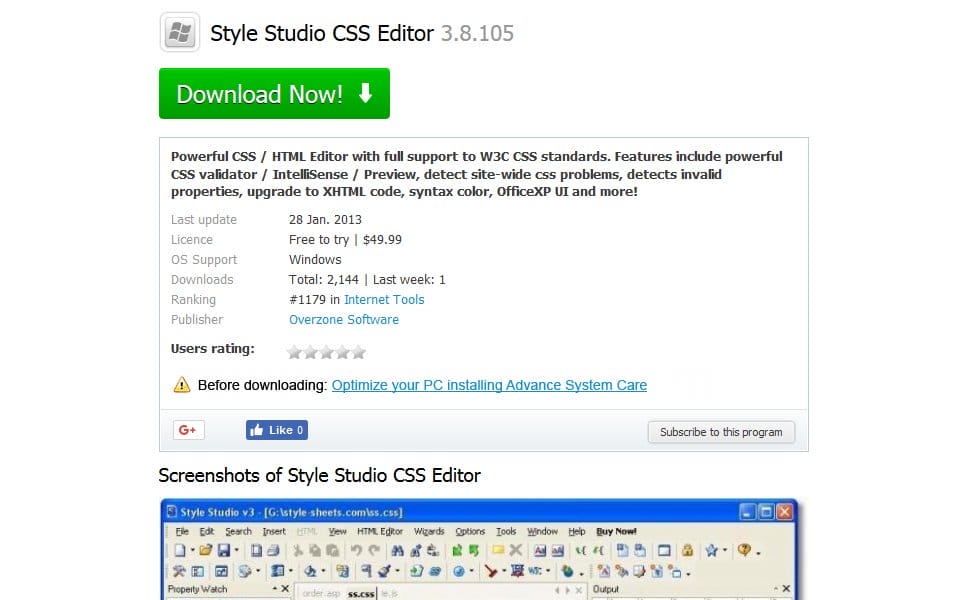Image resolution: width=954 pixels, height=600 pixels.
Task: Open the Internet Tools ranking link
Action: pyautogui.click(x=384, y=299)
